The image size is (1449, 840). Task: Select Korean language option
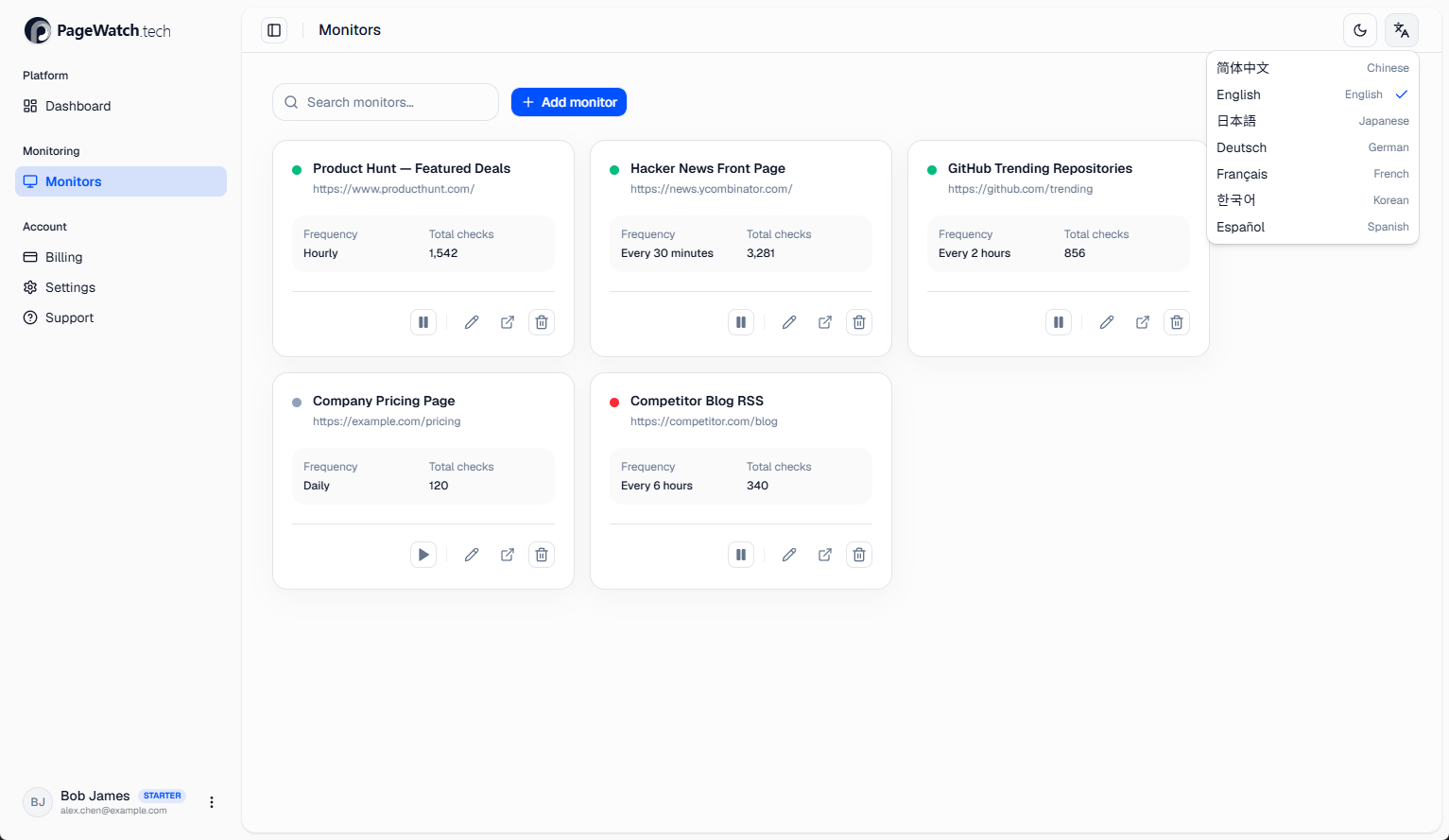pyautogui.click(x=1313, y=200)
